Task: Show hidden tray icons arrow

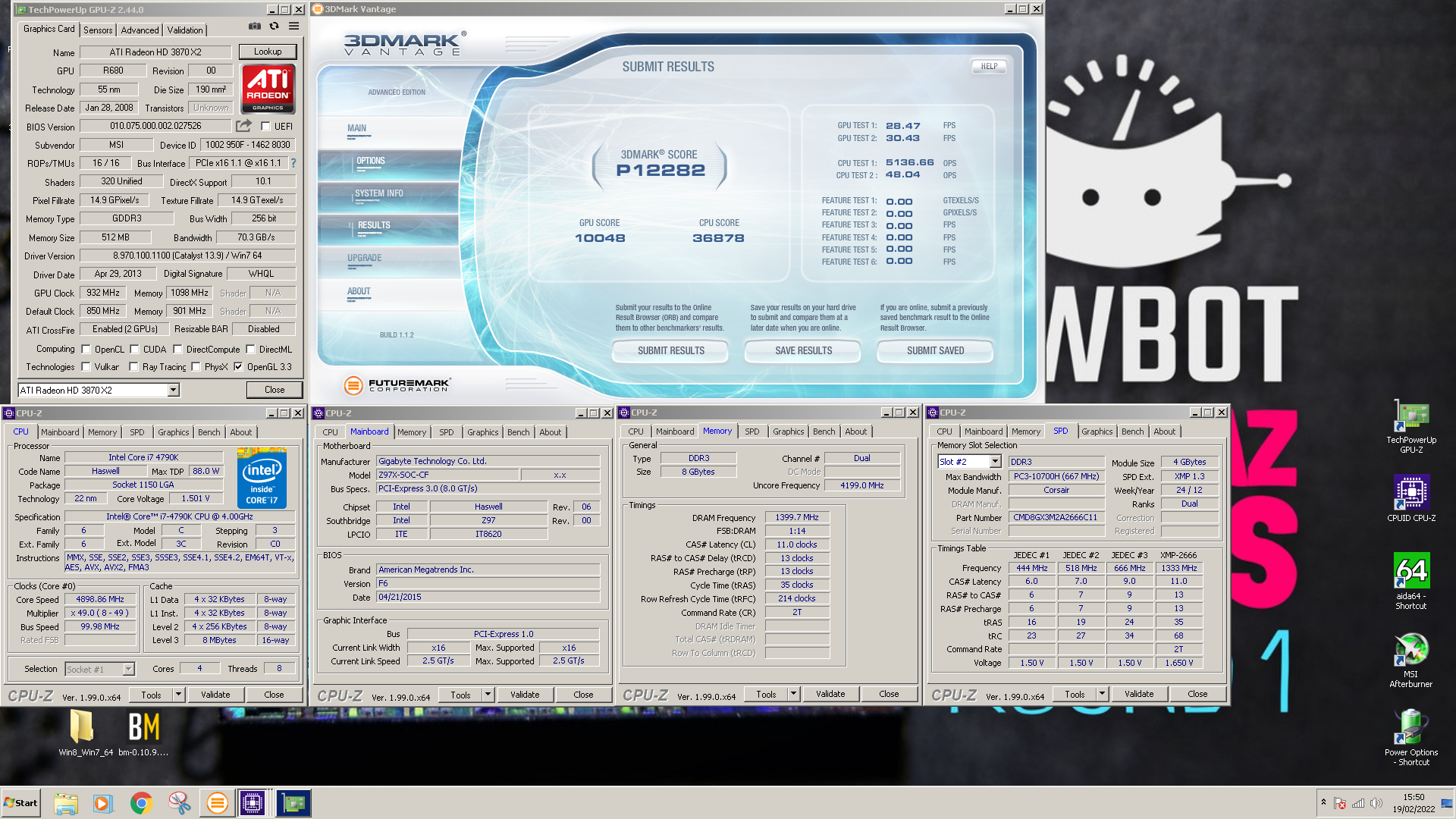Action: pos(1323,802)
